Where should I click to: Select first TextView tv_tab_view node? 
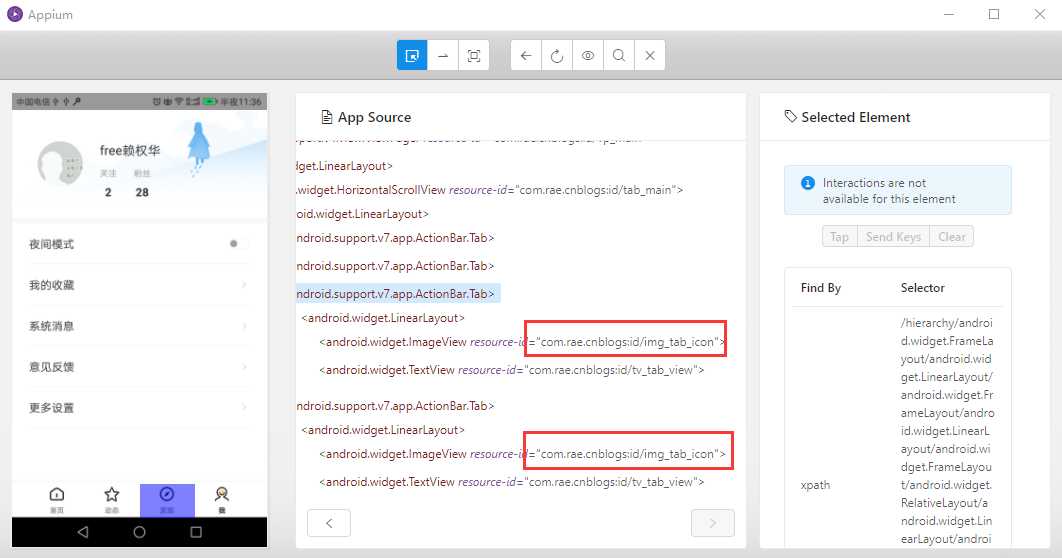[x=511, y=370]
